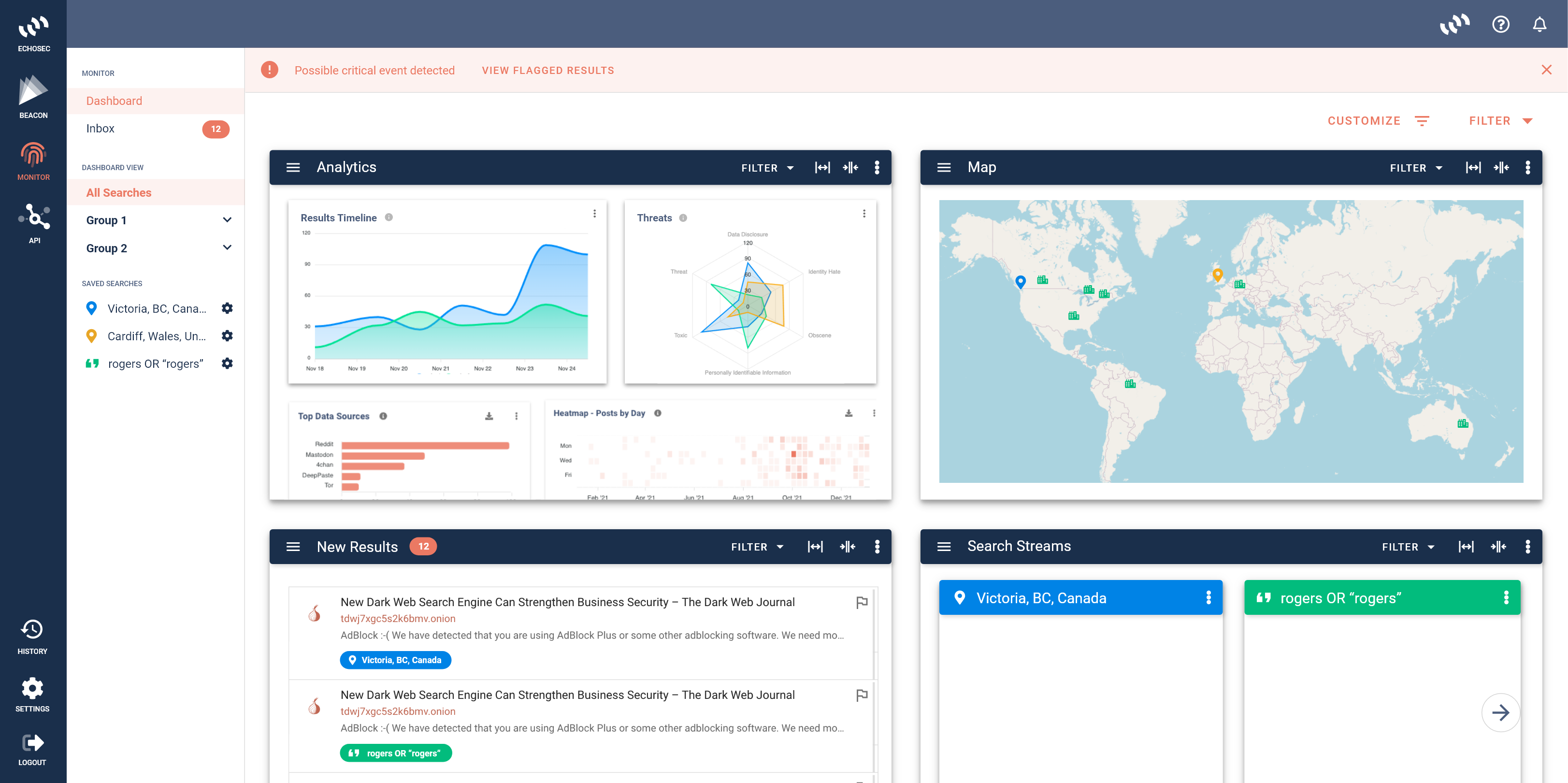Open the Analytics panel hamburger menu

(x=293, y=167)
